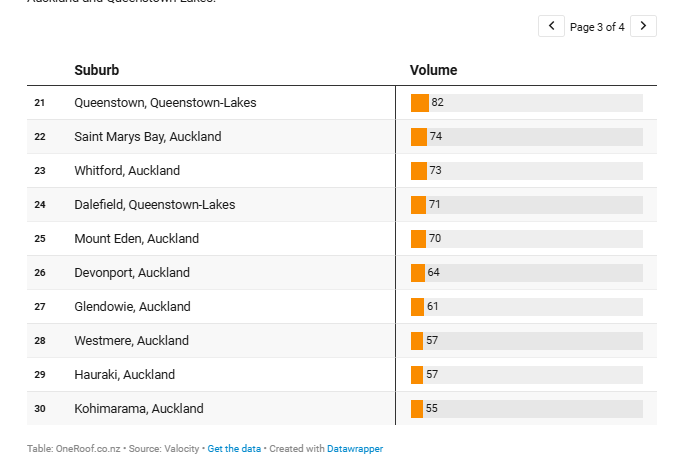The image size is (691, 454).
Task: Click rank number 30 in table
Action: (x=40, y=409)
